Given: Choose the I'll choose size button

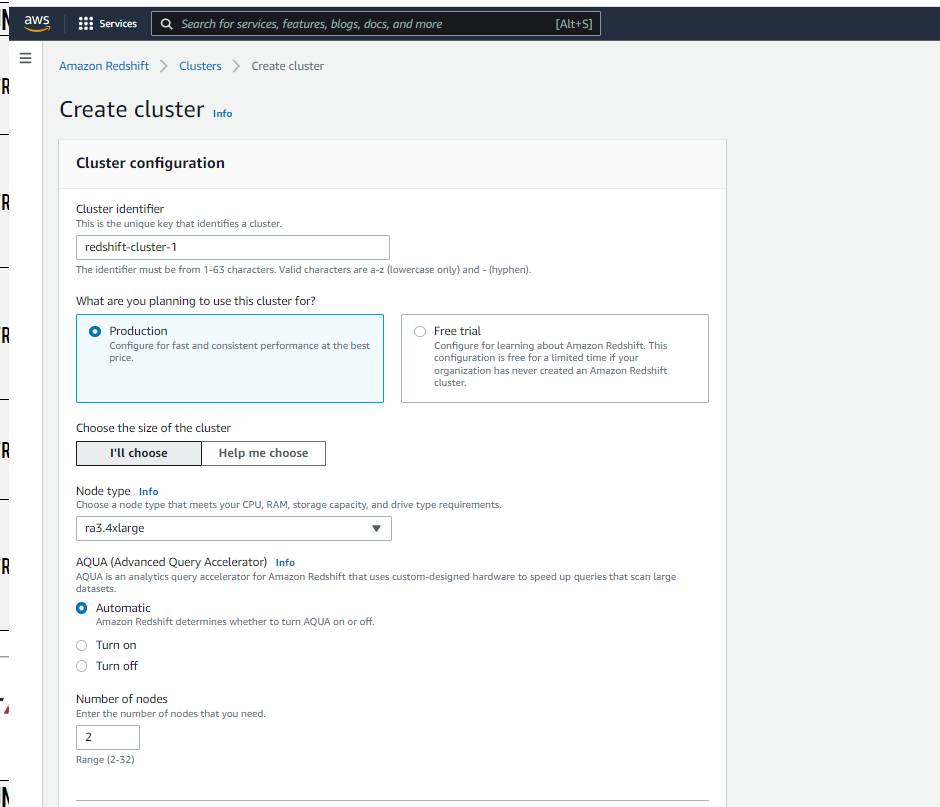Looking at the screenshot, I should tap(138, 453).
